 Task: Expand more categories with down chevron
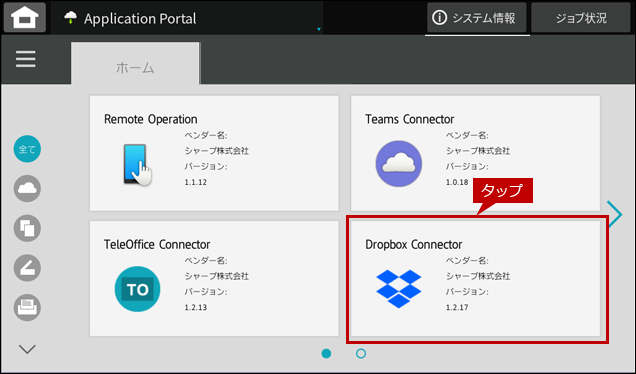27,349
